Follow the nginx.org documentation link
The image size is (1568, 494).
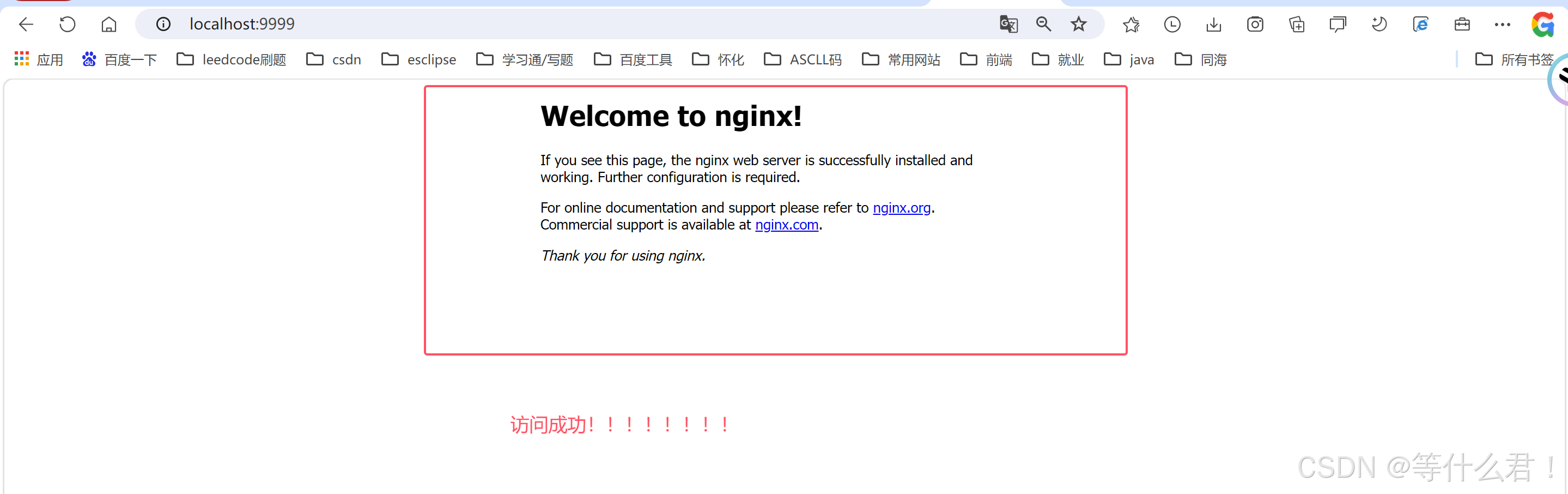902,208
